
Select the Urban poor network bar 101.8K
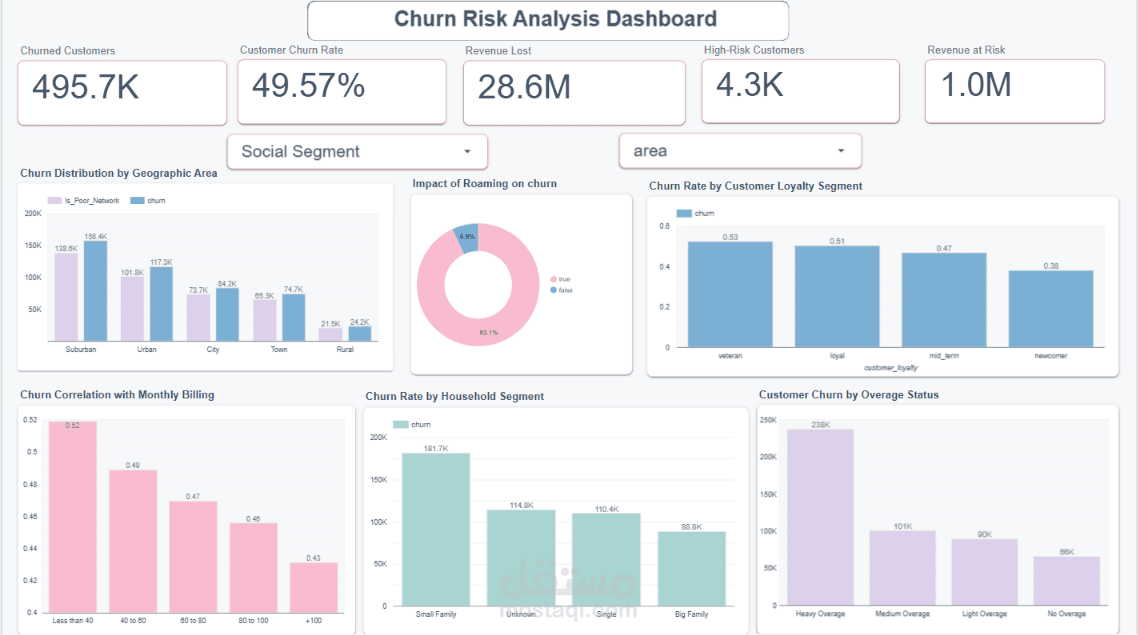tap(132, 309)
